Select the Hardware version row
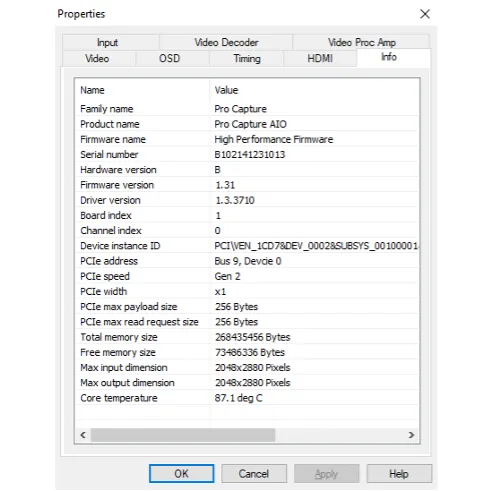The height and width of the screenshot is (491, 491). (247, 170)
